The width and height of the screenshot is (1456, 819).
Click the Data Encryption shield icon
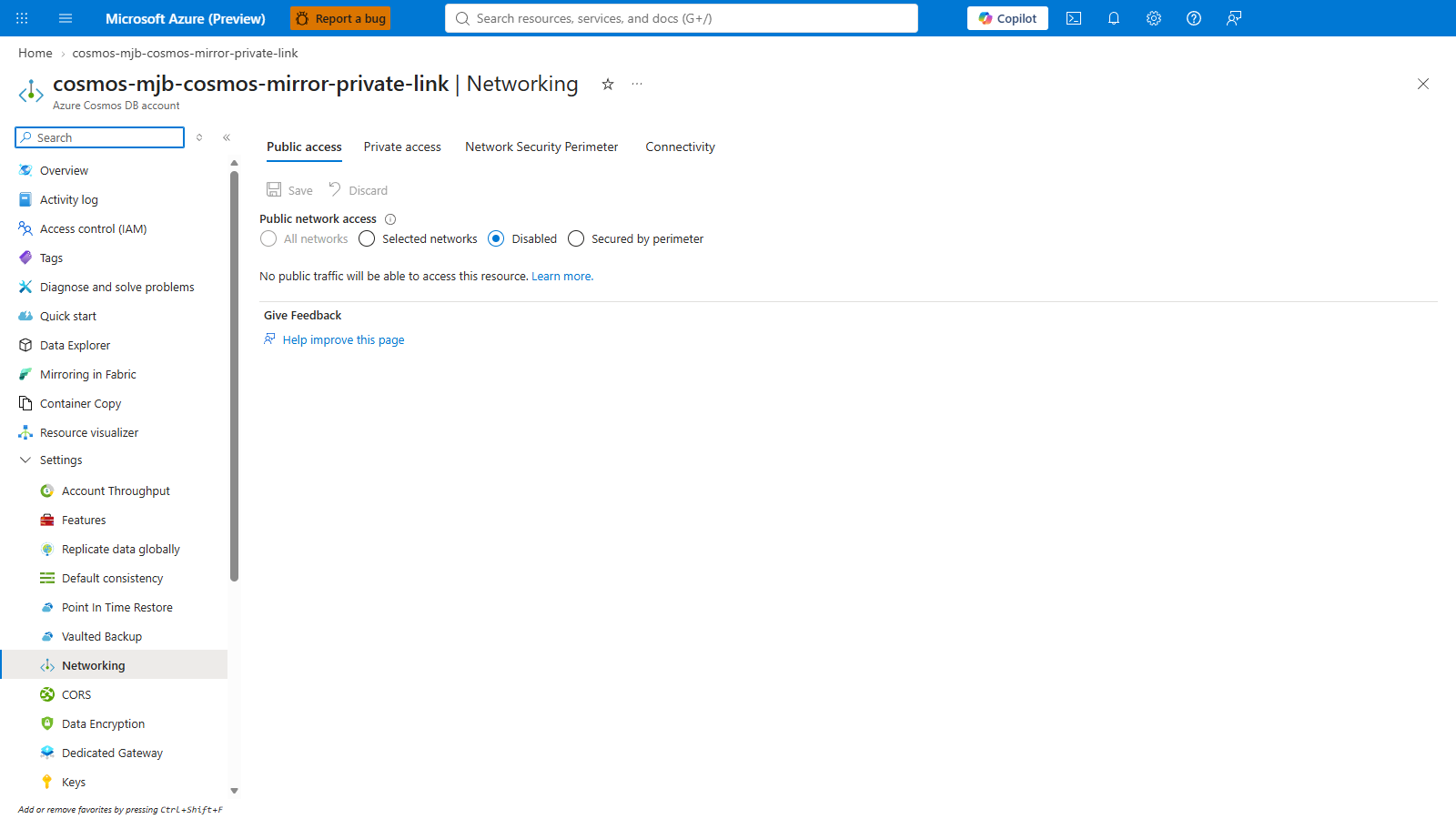(x=47, y=723)
